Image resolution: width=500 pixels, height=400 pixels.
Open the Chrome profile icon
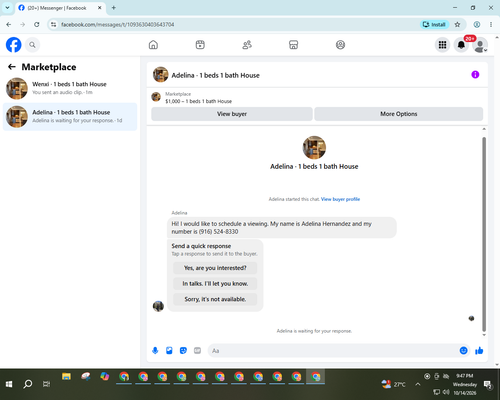[x=477, y=25]
